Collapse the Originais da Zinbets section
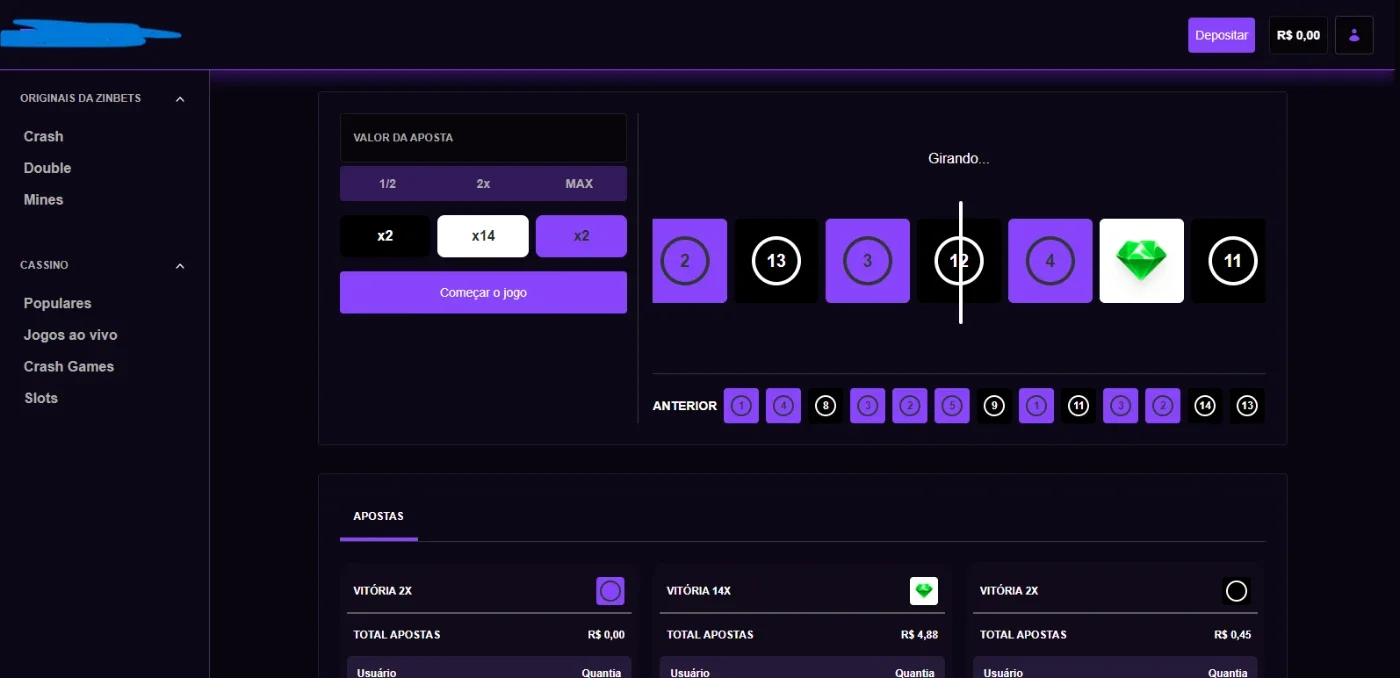This screenshot has width=1400, height=678. tap(180, 99)
